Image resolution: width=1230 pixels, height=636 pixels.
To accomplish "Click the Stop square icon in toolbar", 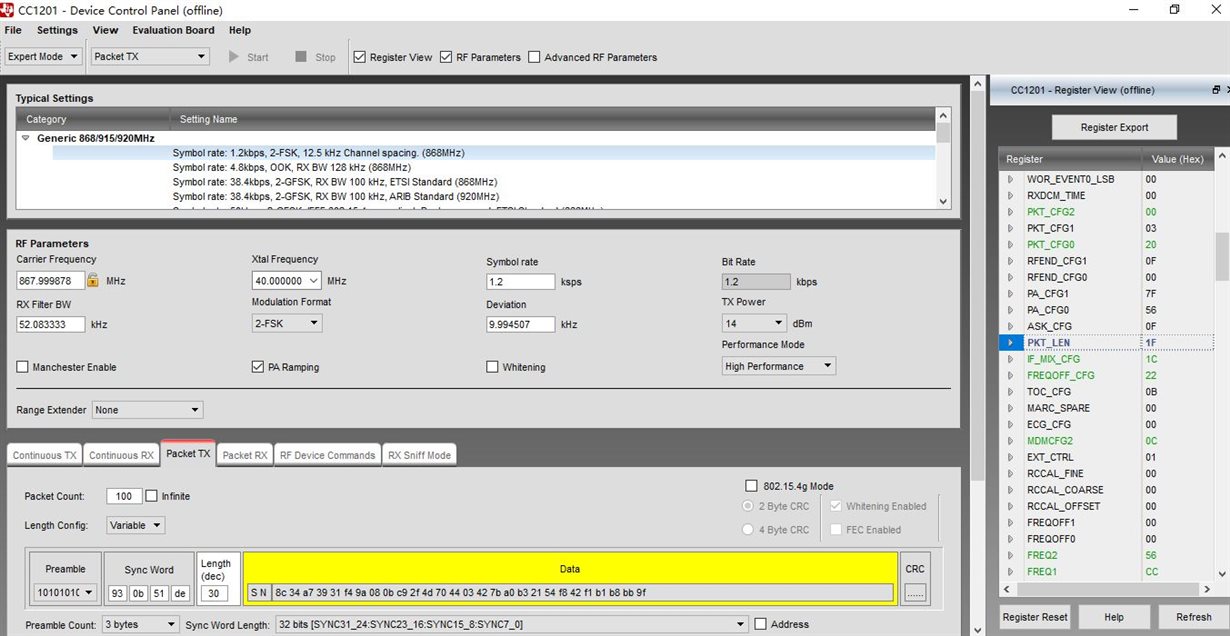I will tap(301, 57).
